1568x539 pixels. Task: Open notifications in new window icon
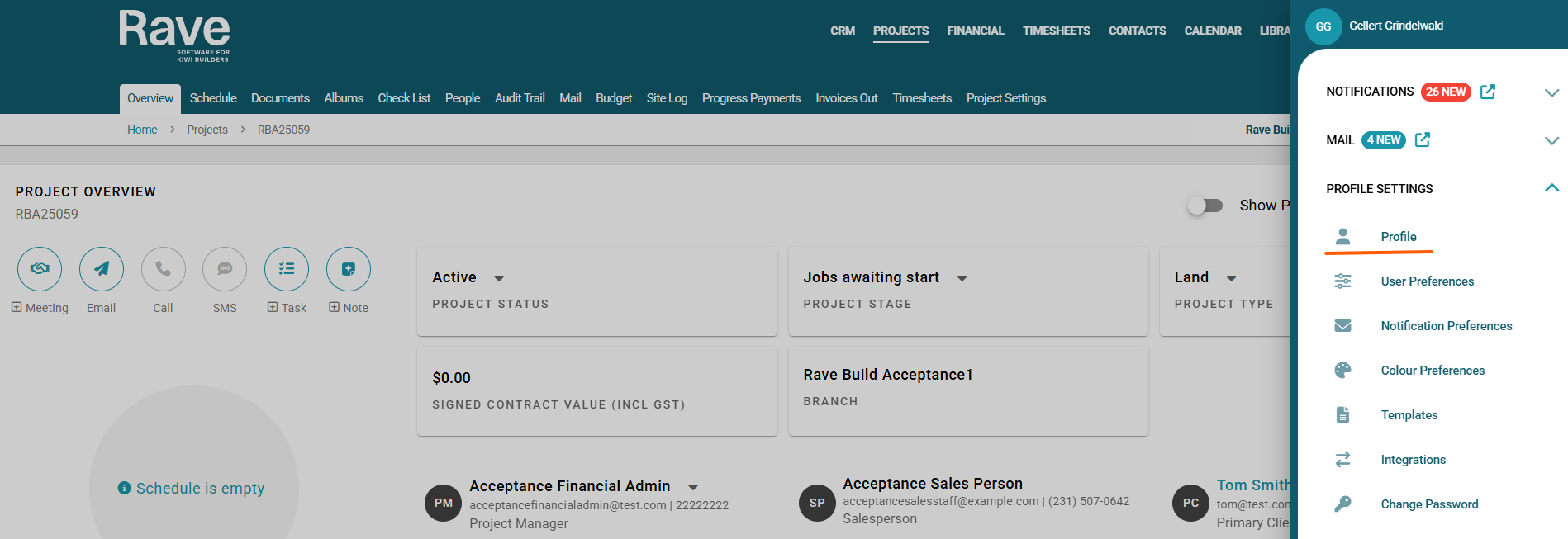(x=1488, y=92)
